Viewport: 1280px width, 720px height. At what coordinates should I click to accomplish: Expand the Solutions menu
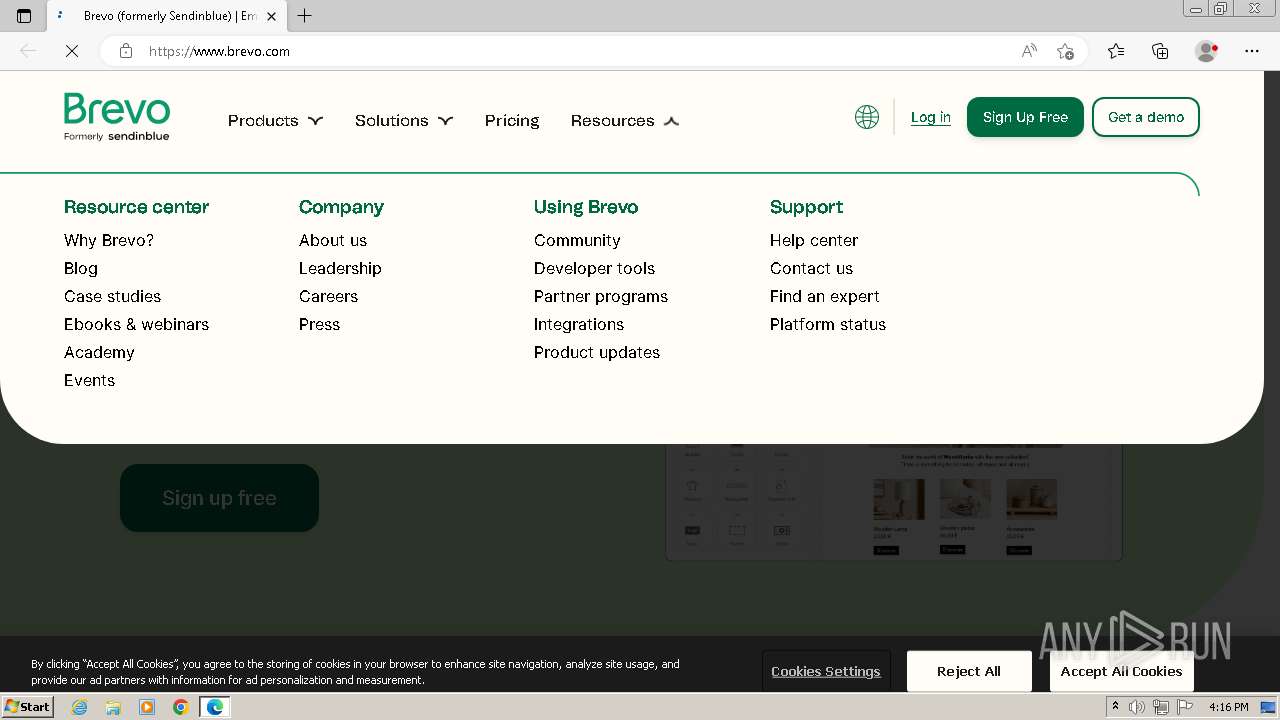click(404, 121)
